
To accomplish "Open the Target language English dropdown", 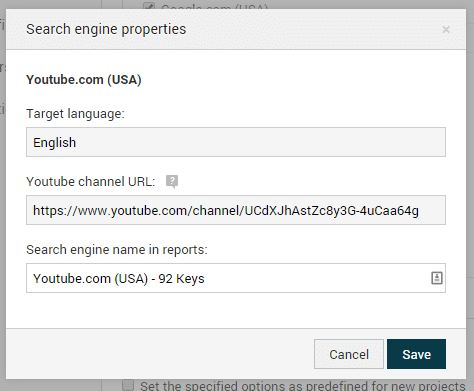I will point(236,142).
